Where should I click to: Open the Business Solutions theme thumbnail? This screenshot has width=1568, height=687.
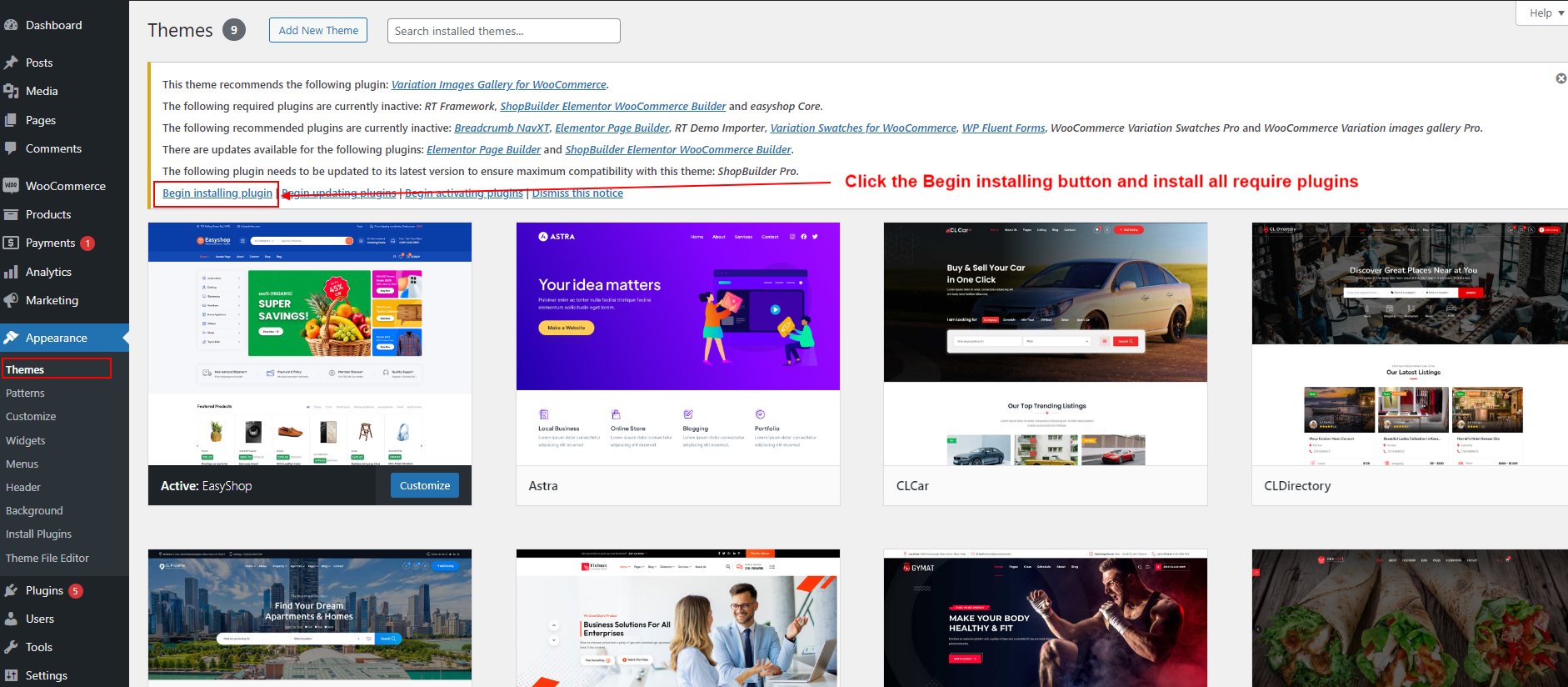[678, 618]
